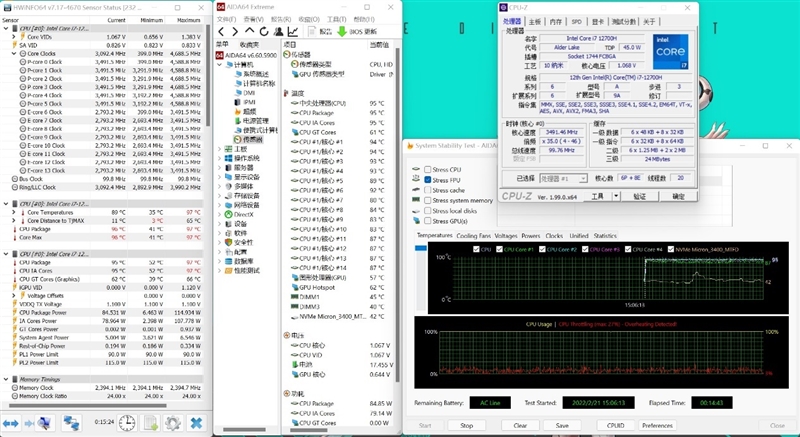Click HWiNFO expand/collapse blue arrows icon
The width and height of the screenshot is (800, 437).
coord(11,423)
